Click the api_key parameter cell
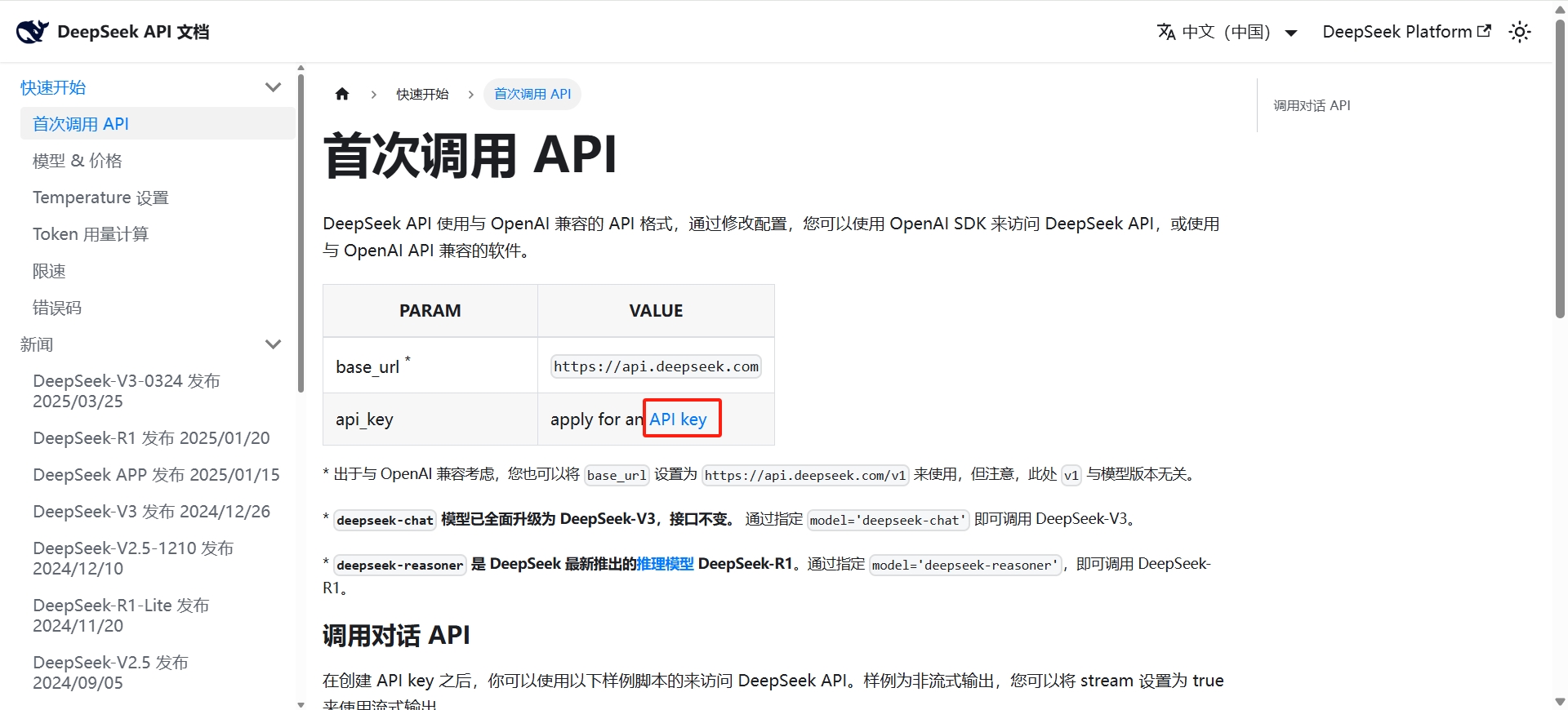This screenshot has width=1568, height=710. [430, 419]
